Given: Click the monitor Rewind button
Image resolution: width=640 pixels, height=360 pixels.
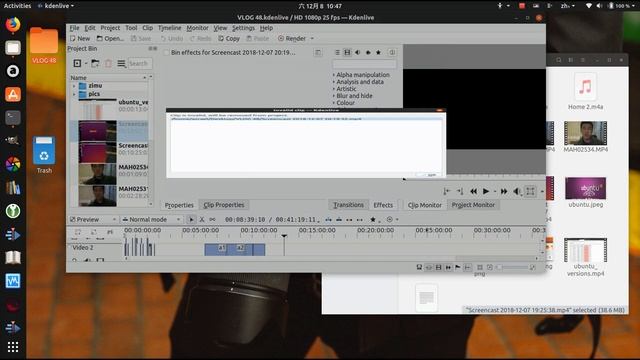Looking at the screenshot, I should [473, 191].
